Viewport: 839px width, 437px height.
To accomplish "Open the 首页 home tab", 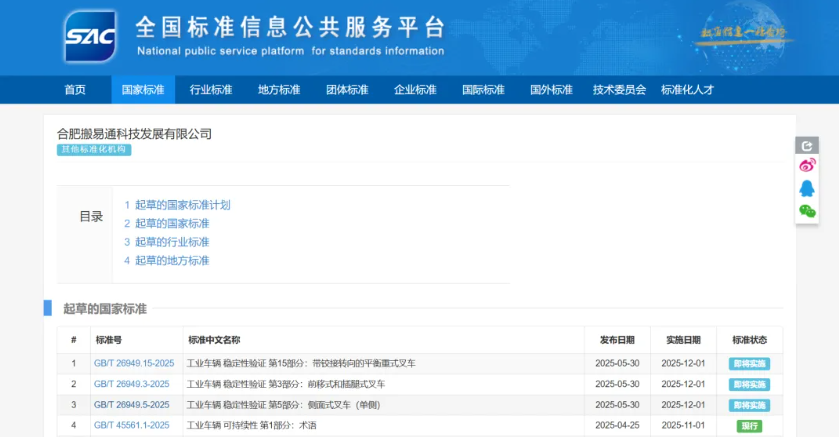I will coord(75,90).
